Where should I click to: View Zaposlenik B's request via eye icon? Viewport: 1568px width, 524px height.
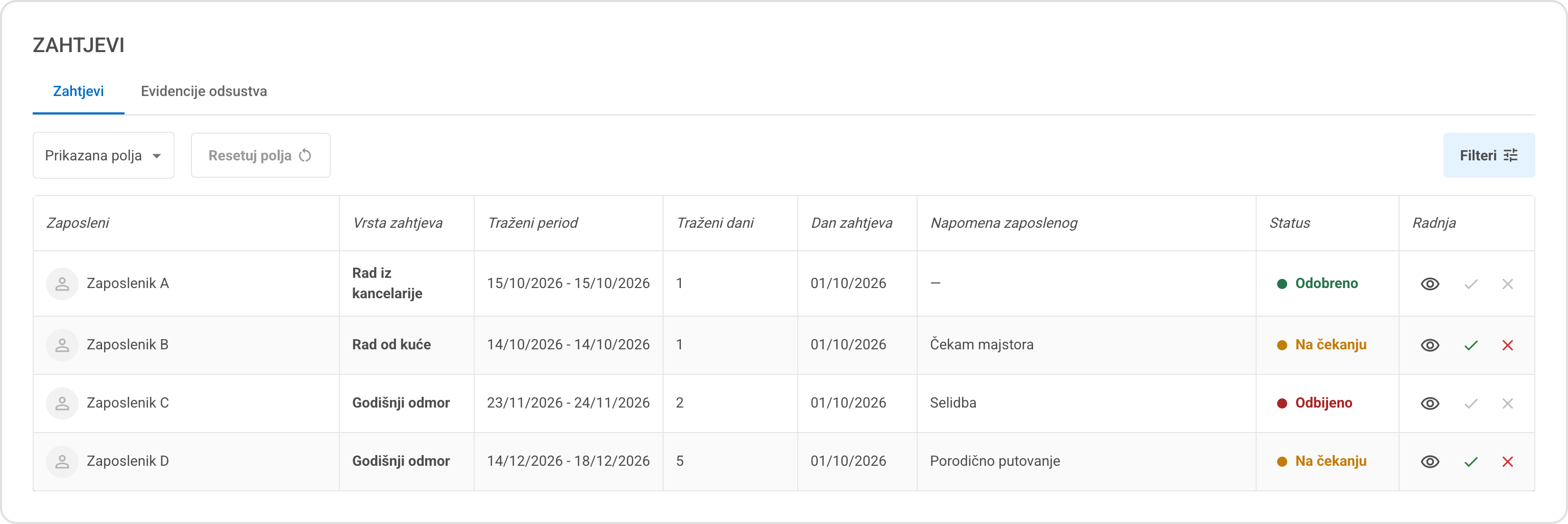tap(1430, 345)
